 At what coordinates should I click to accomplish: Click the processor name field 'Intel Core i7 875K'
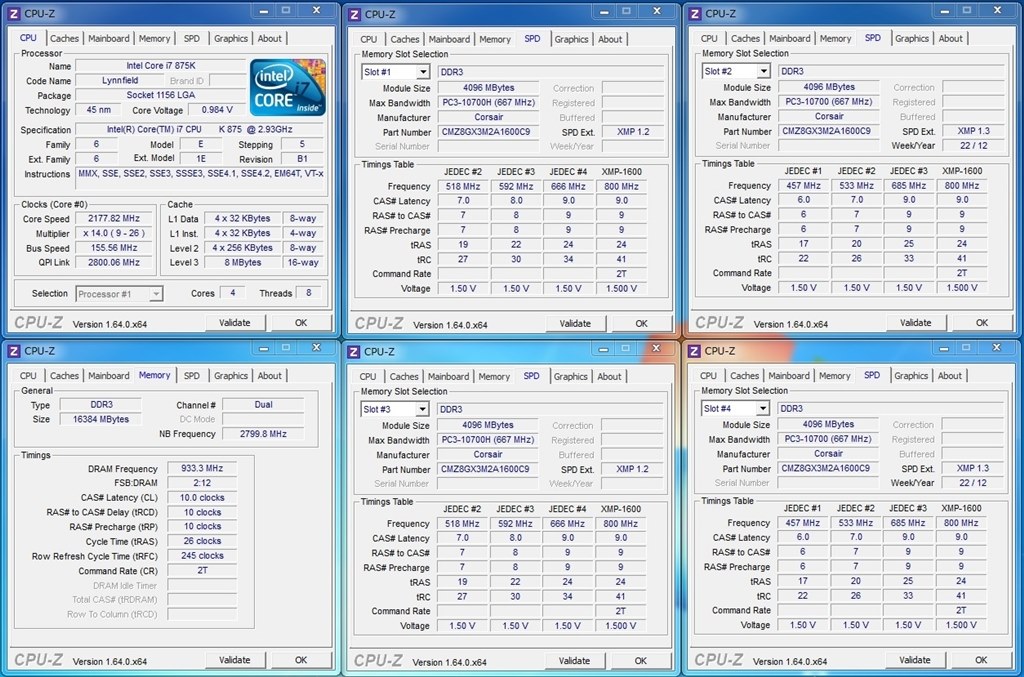(161, 65)
